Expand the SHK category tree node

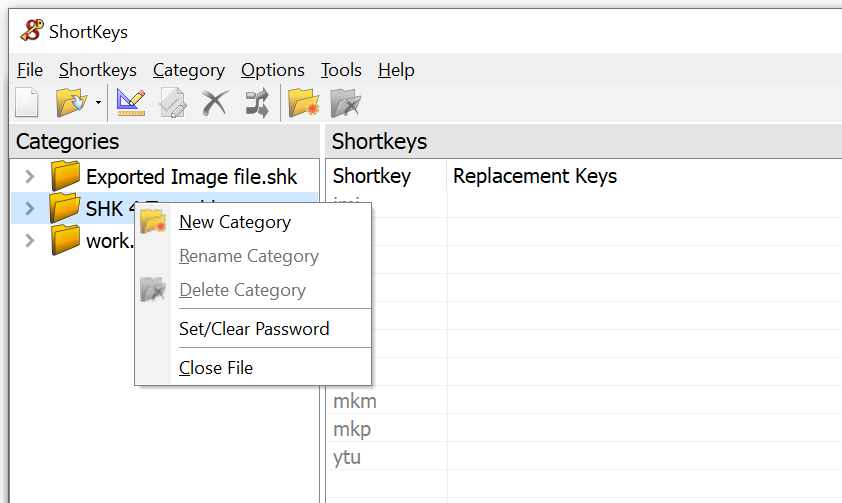click(x=29, y=209)
